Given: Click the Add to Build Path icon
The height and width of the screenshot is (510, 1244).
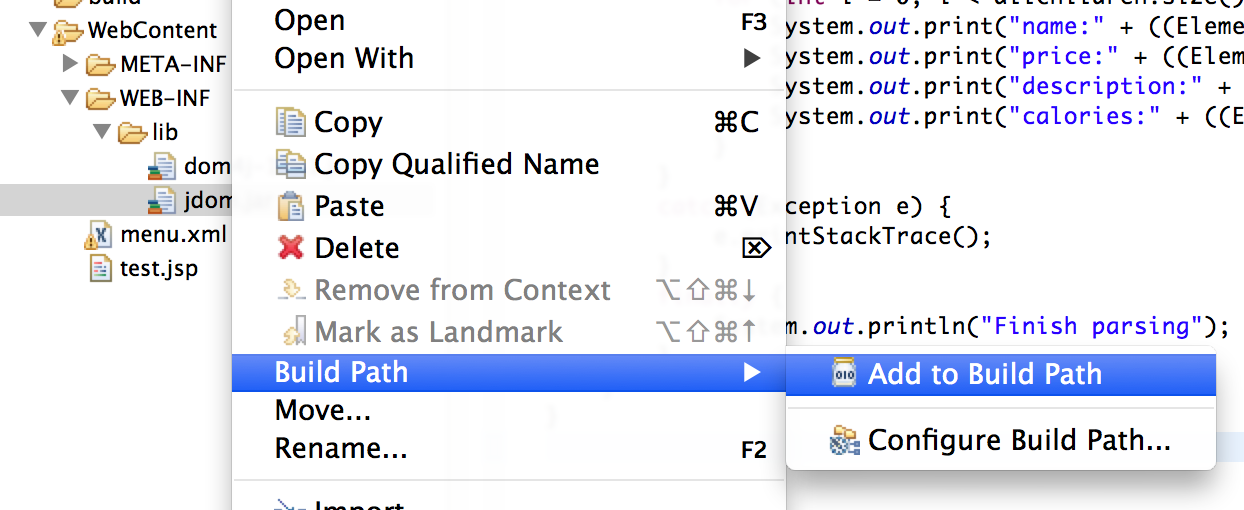Looking at the screenshot, I should [844, 374].
